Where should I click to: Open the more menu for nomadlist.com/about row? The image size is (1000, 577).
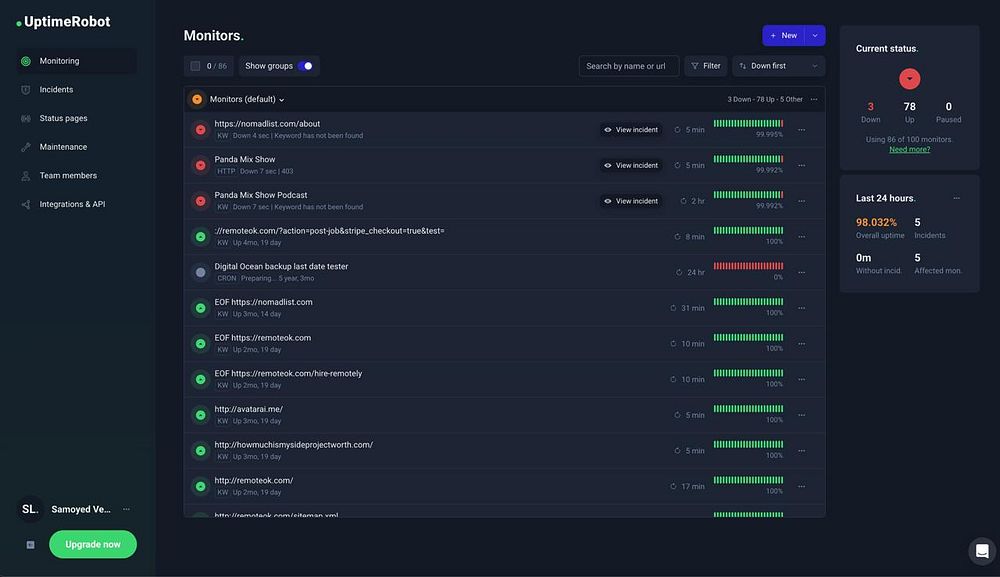802,130
